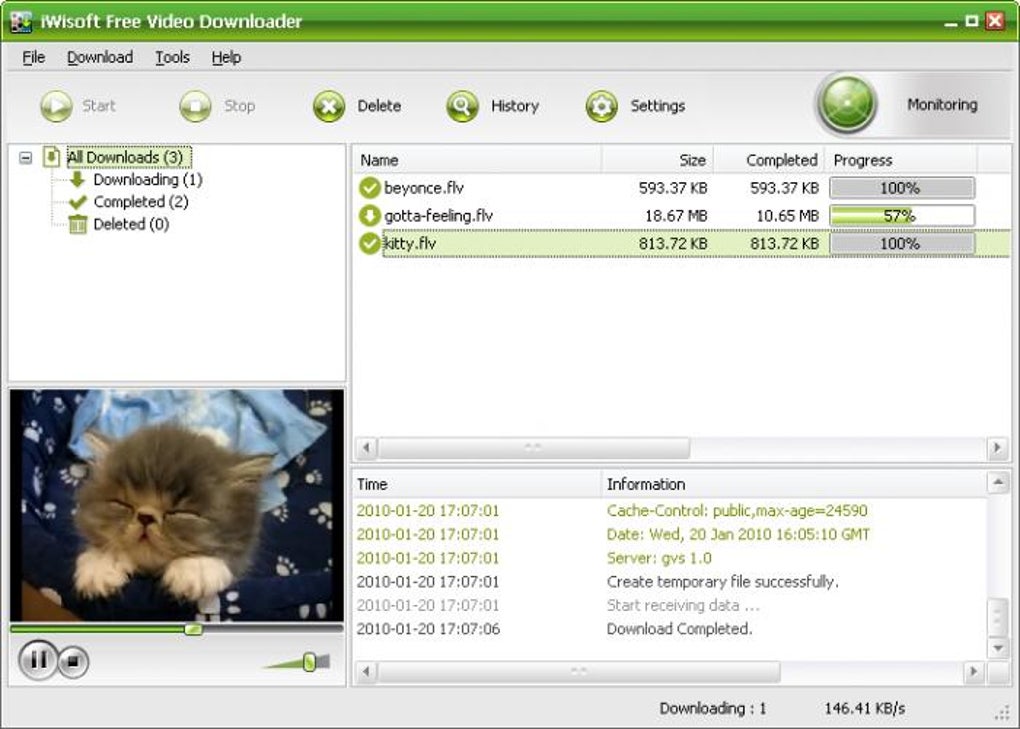
Task: Click the video seek slider handle
Action: (193, 629)
